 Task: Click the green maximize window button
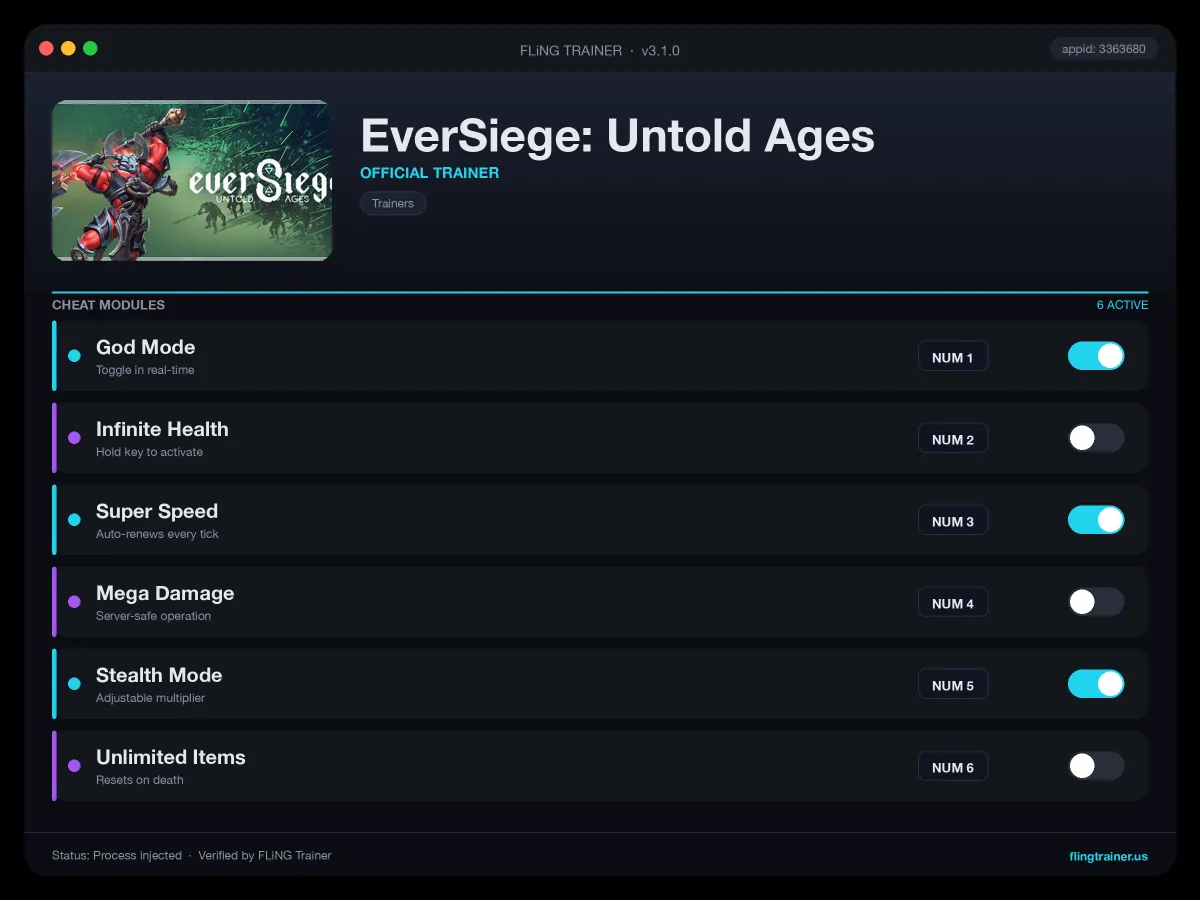[x=90, y=48]
